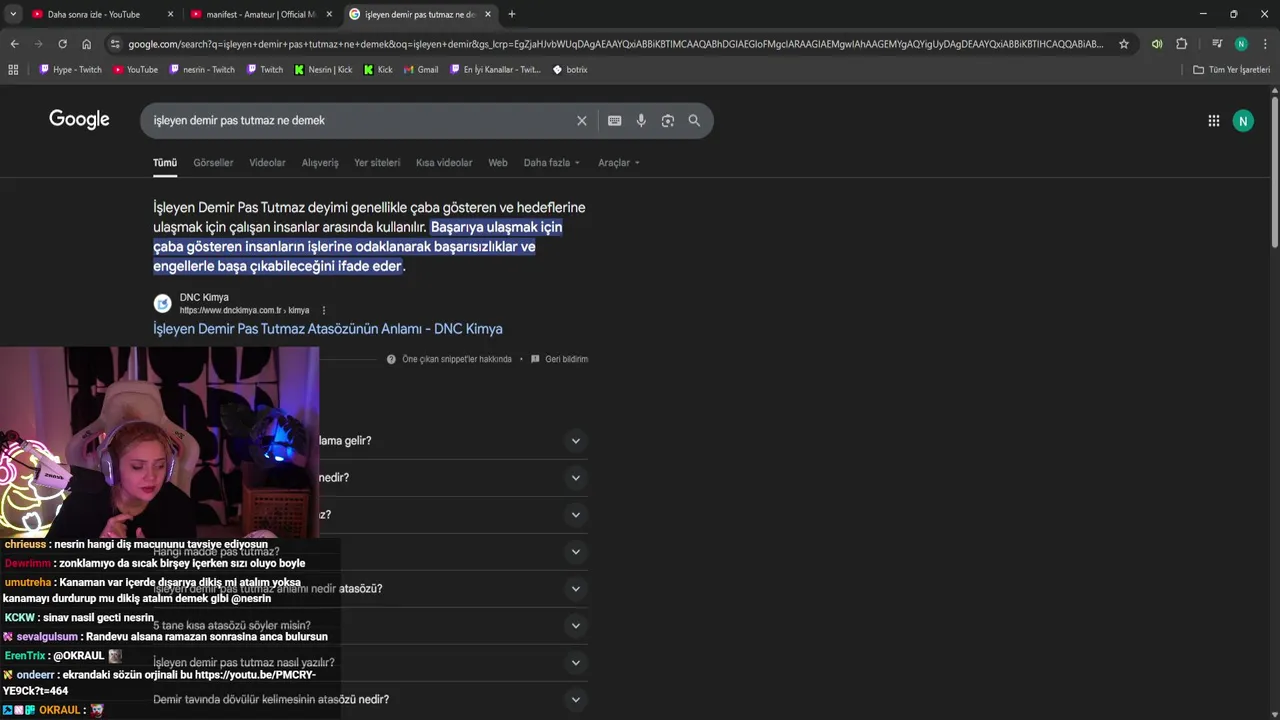Select the Görseller results tab
The height and width of the screenshot is (720, 1280).
(x=213, y=163)
